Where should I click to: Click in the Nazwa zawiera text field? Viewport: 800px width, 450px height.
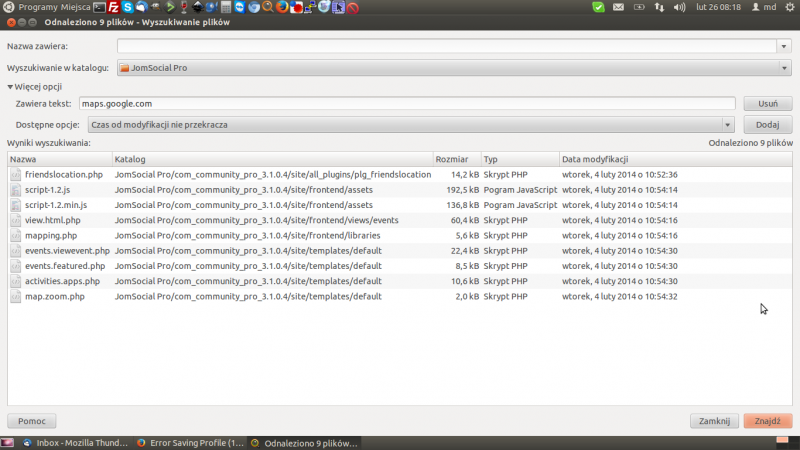[x=447, y=46]
